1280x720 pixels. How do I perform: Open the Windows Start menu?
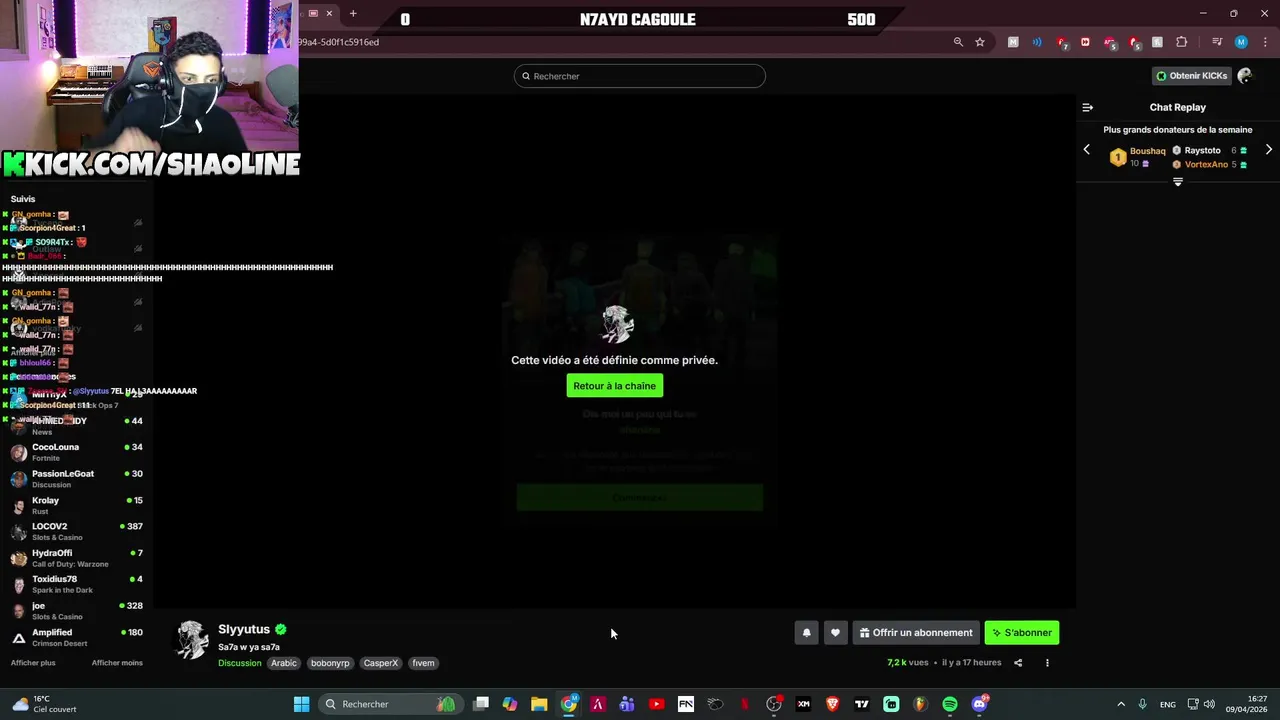[x=301, y=704]
